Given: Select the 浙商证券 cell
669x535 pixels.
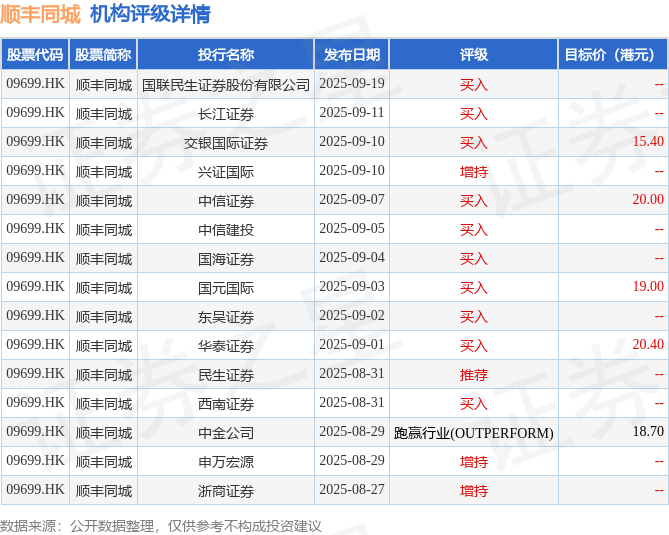Looking at the screenshot, I should point(226,491).
